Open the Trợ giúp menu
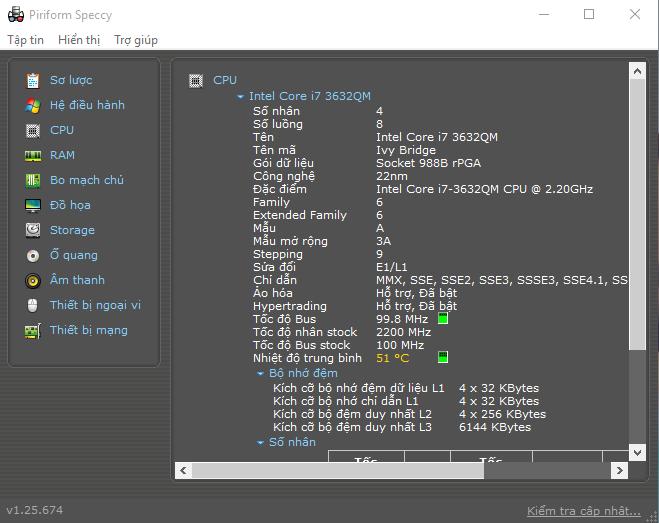The height and width of the screenshot is (523, 659). click(x=135, y=40)
